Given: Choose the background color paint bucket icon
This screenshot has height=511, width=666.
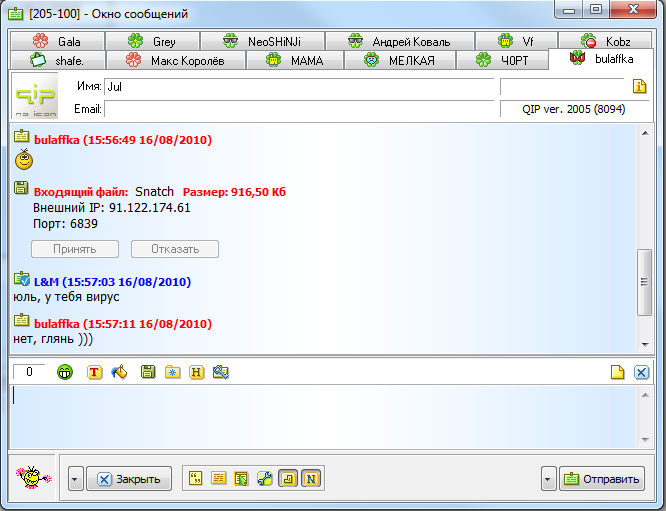Looking at the screenshot, I should click(119, 372).
